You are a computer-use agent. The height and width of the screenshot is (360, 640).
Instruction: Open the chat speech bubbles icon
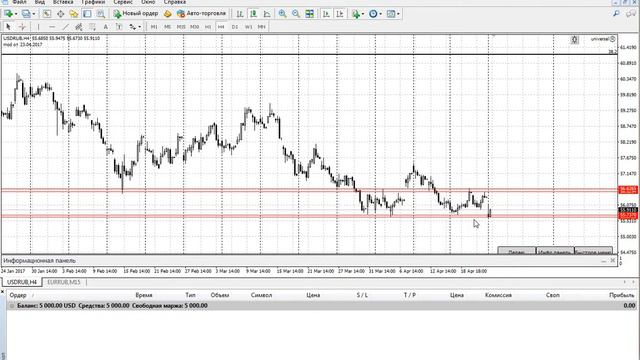pyautogui.click(x=631, y=14)
